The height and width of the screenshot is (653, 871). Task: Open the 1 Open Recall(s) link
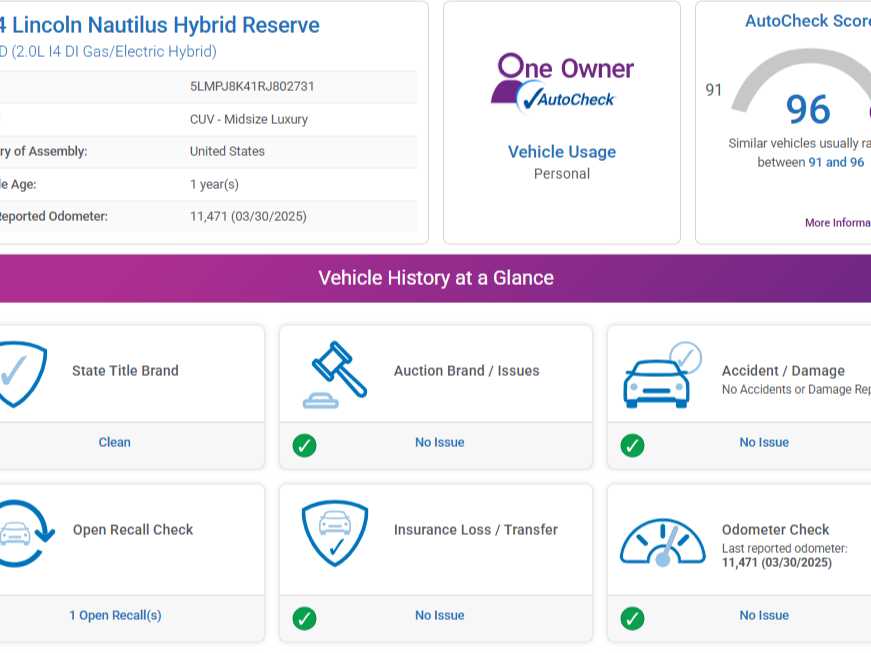(x=115, y=615)
